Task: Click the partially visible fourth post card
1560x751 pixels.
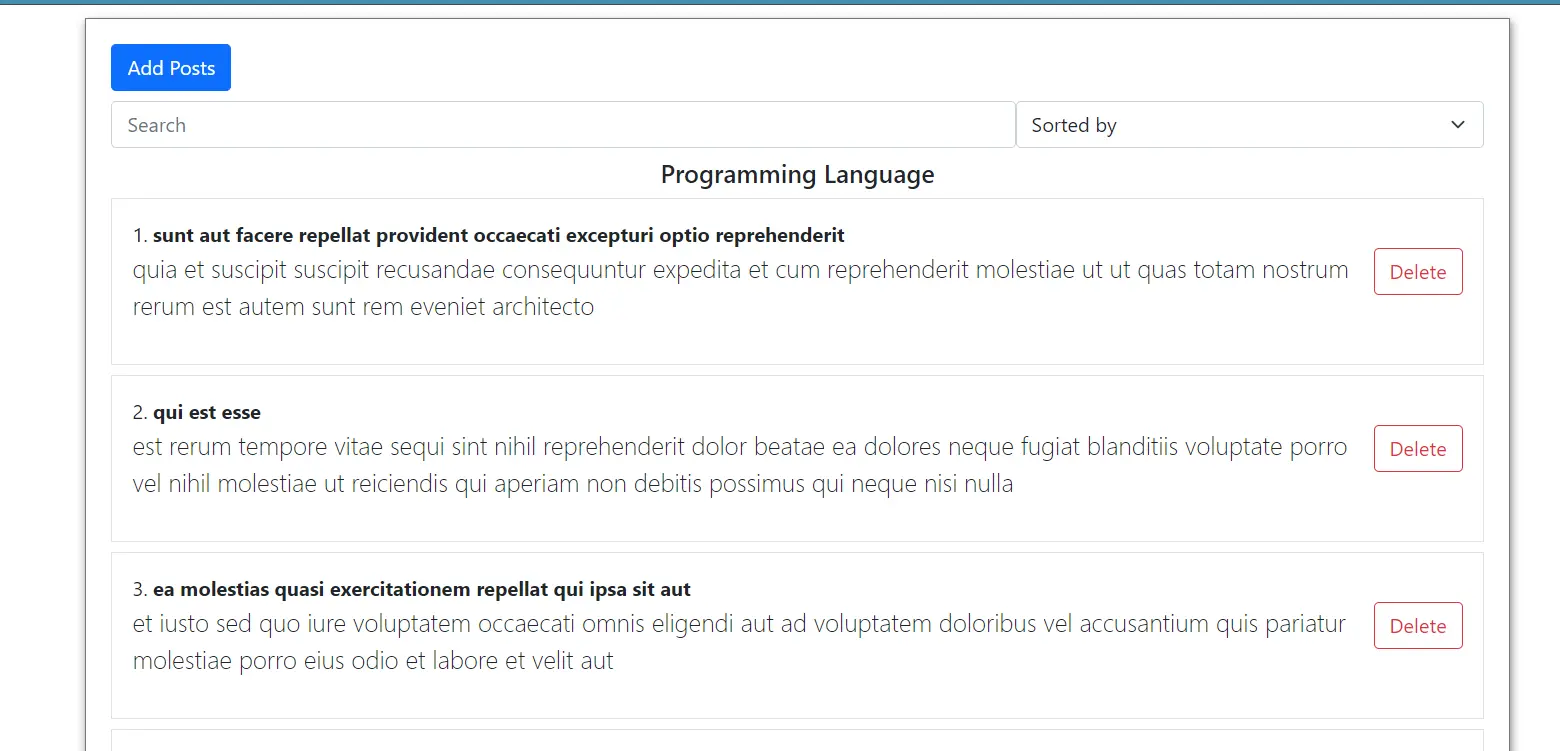Action: pyautogui.click(x=797, y=741)
